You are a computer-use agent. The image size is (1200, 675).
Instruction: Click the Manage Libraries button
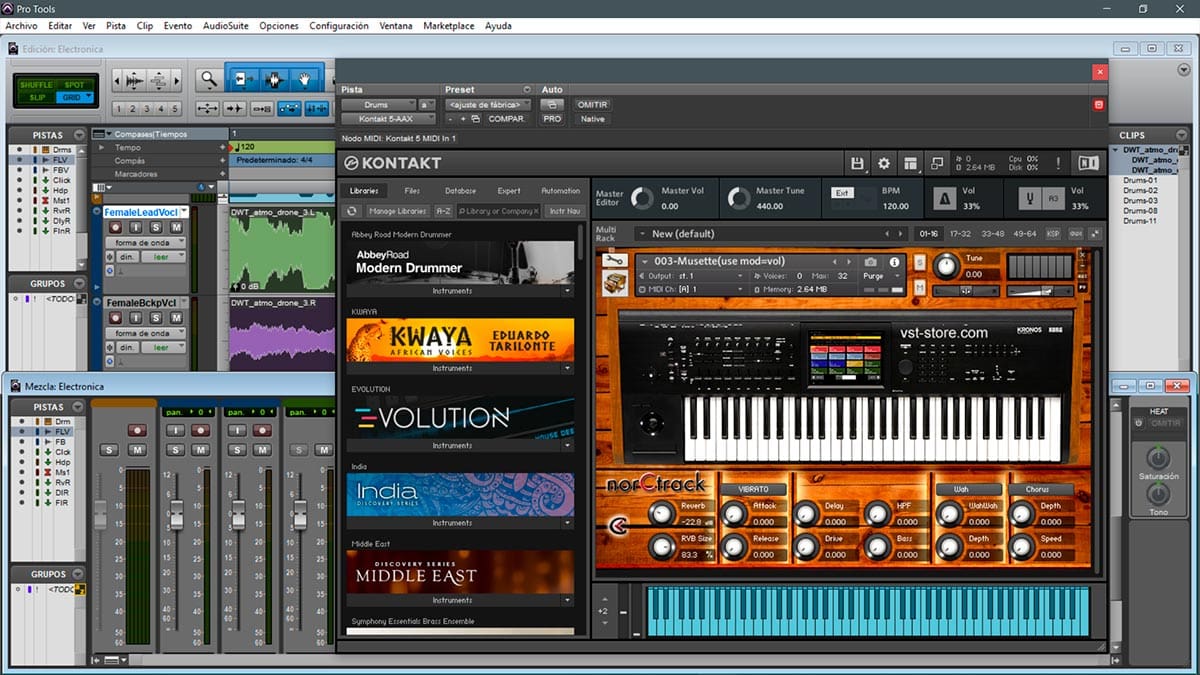click(397, 211)
